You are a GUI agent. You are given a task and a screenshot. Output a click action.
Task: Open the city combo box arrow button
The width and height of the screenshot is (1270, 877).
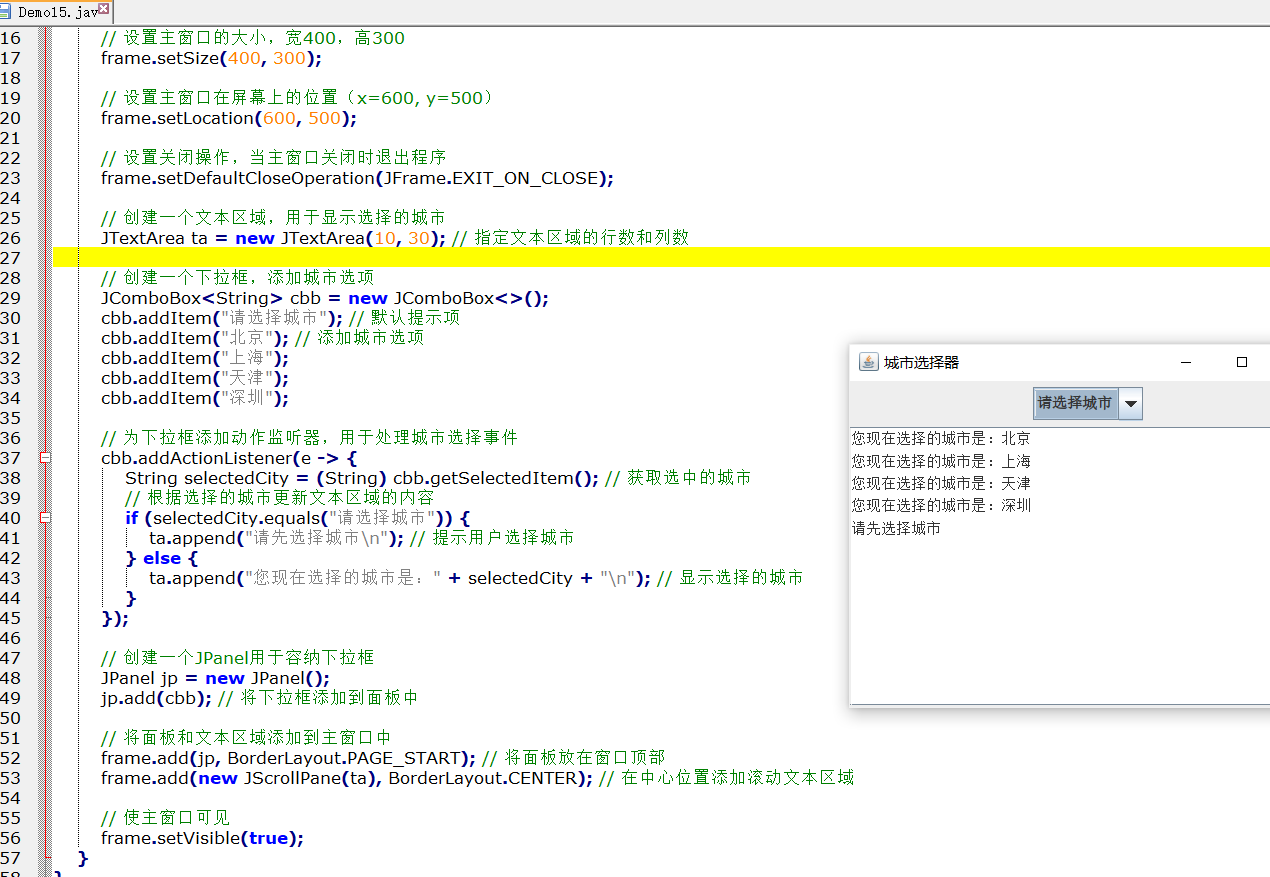tap(1130, 404)
